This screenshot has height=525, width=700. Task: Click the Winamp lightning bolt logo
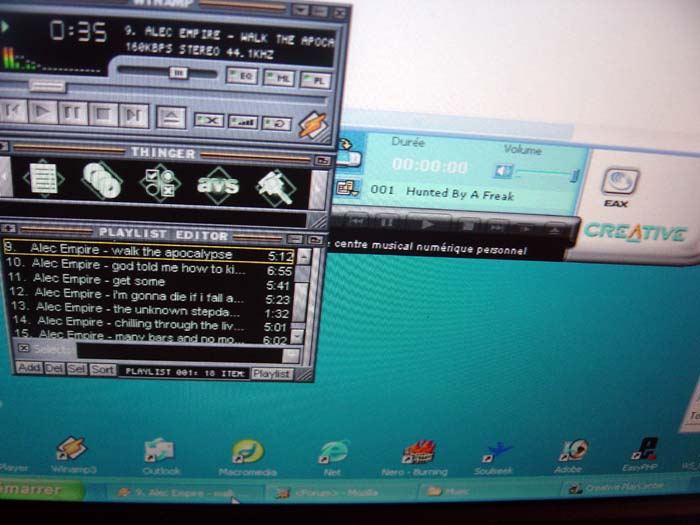click(x=312, y=124)
